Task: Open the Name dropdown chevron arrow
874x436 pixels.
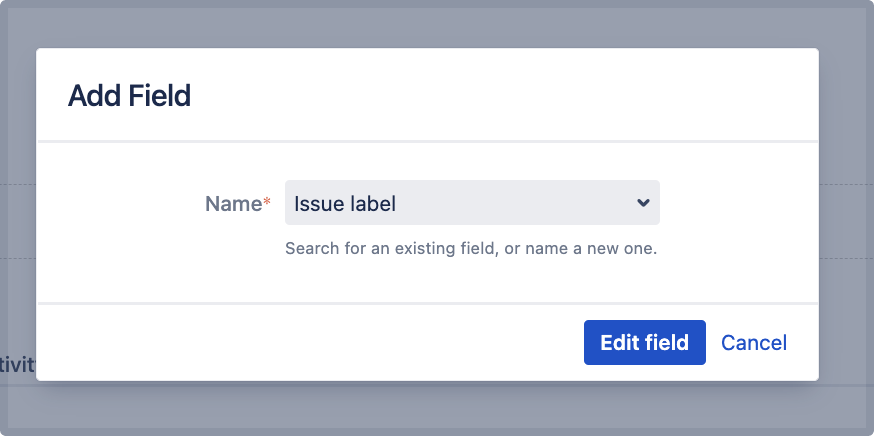Action: click(643, 203)
